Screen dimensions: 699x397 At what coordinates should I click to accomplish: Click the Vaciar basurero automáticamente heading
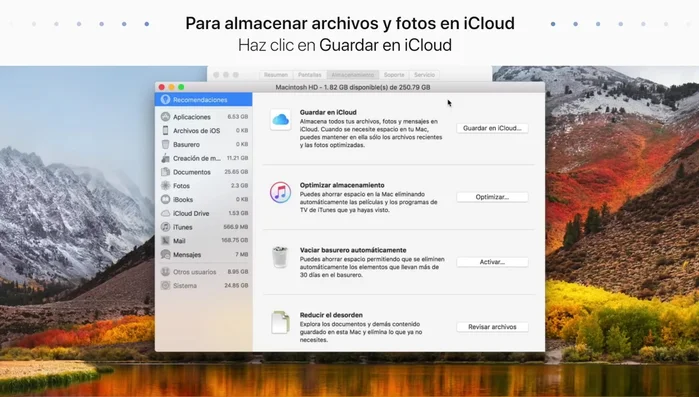pos(353,250)
